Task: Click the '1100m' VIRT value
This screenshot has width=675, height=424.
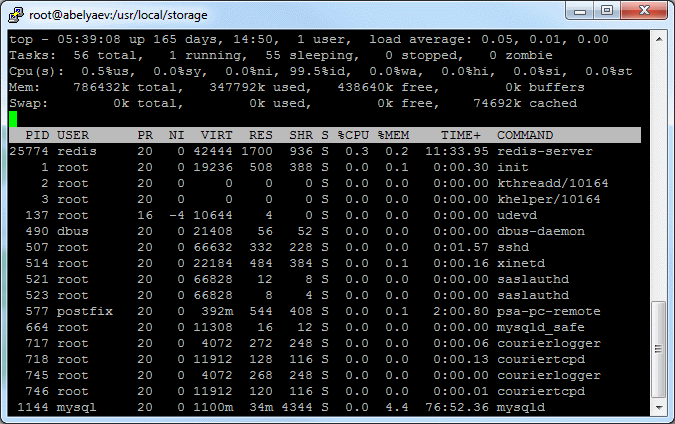Action: 213,407
